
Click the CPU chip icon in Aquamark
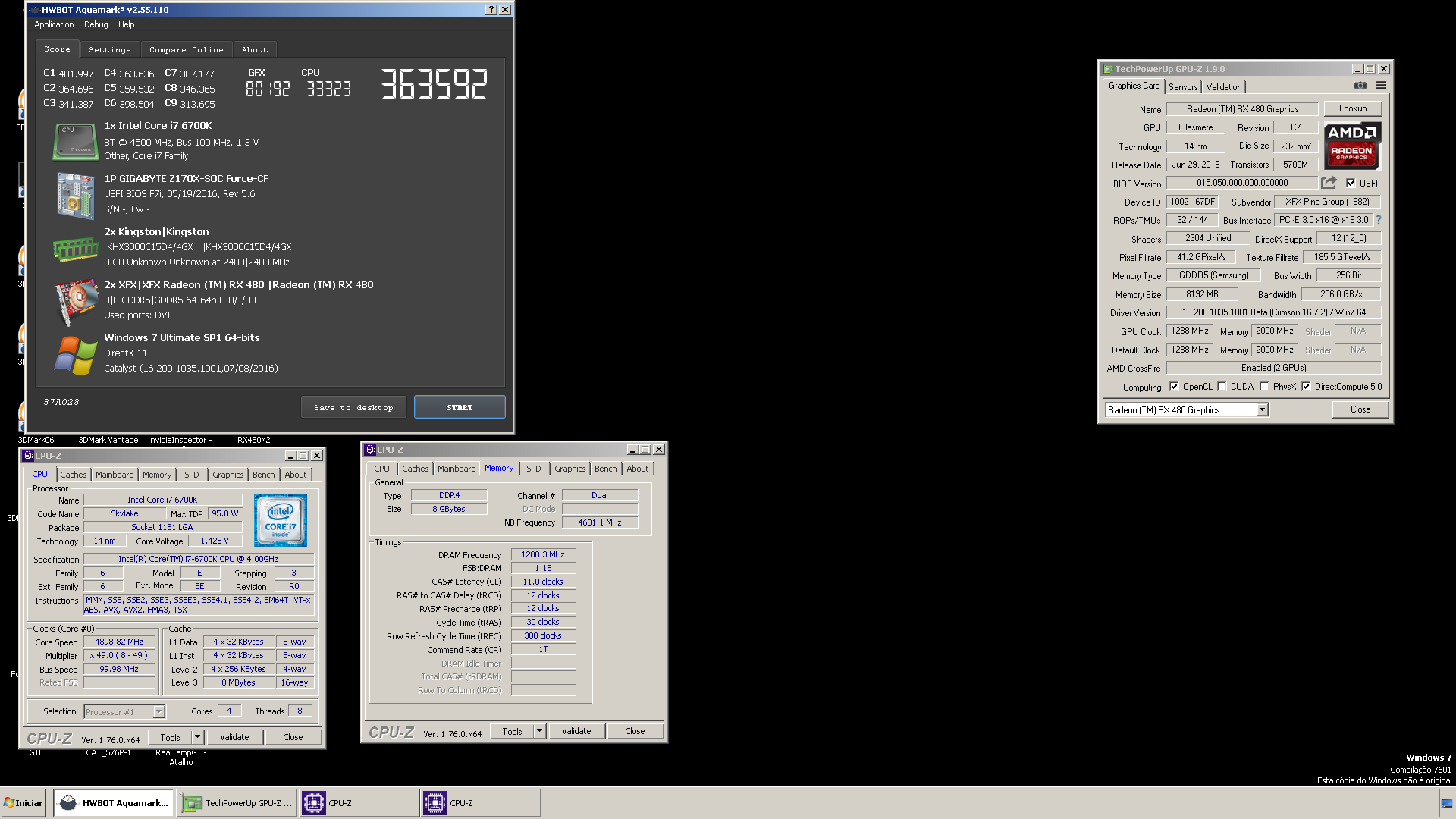[75, 142]
